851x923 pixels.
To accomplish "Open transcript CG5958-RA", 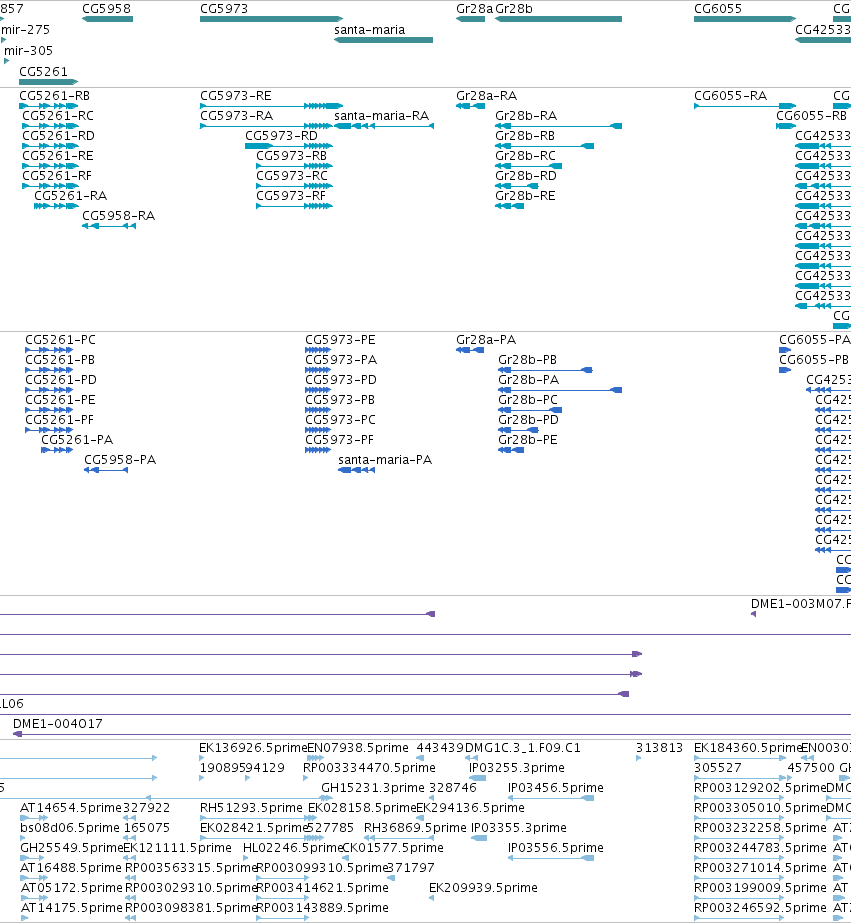I will point(118,216).
